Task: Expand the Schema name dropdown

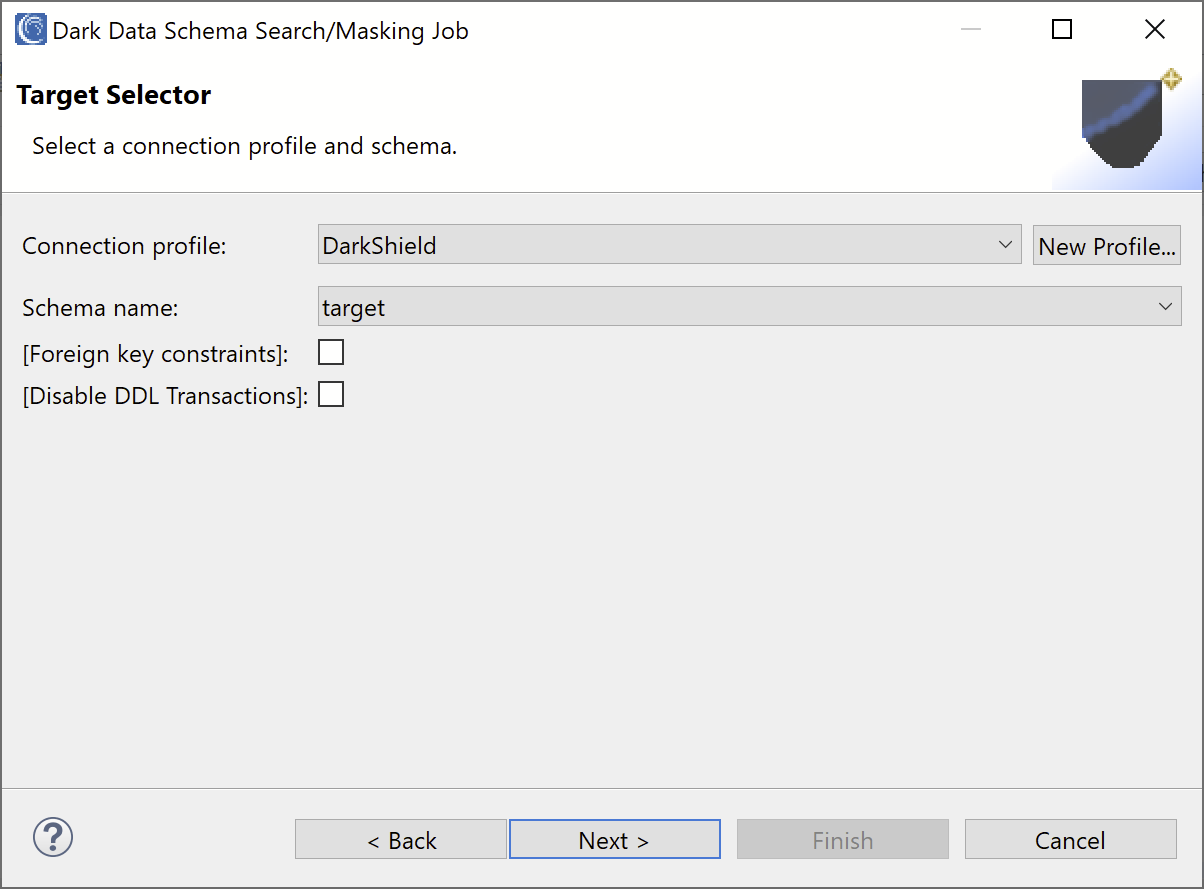Action: [750, 307]
